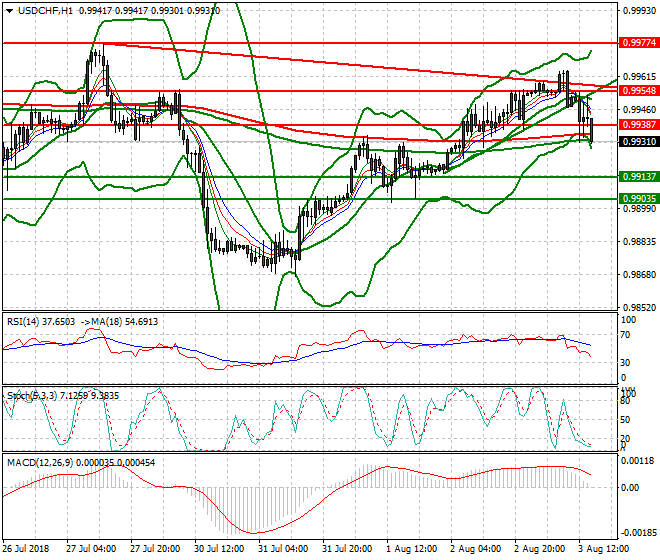660x560 pixels.
Task: Click the 0.99930 price scale value
Action: tap(639, 11)
